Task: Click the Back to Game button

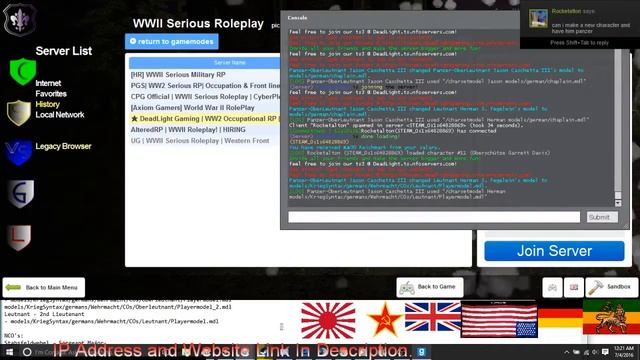Action: point(430,287)
